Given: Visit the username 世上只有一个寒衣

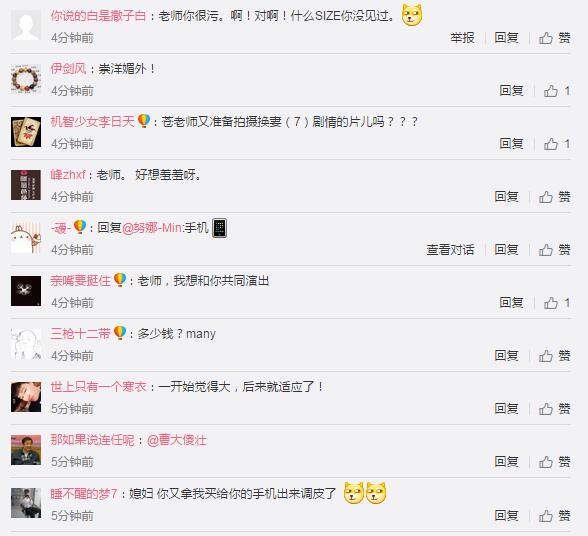Looking at the screenshot, I should tap(98, 386).
